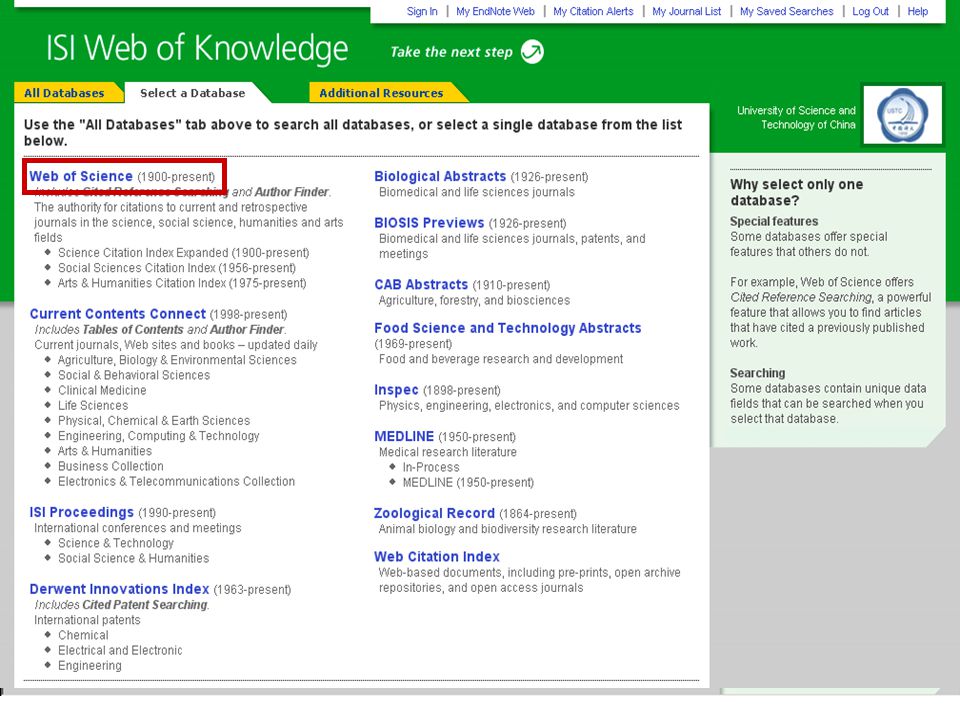The height and width of the screenshot is (720, 960).
Task: Click University of Science and Technology text
Action: [796, 118]
